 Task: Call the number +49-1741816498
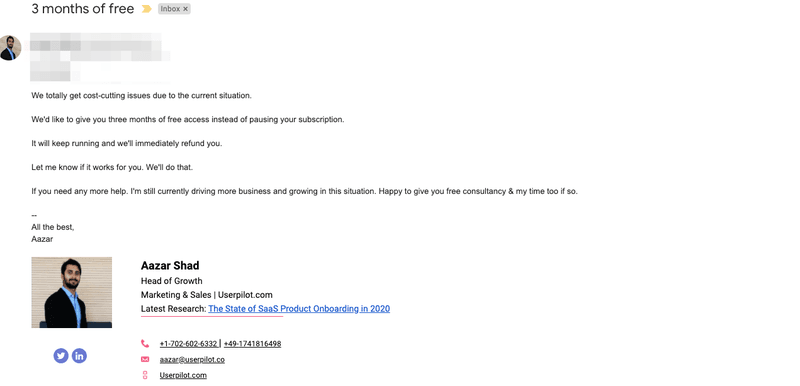pos(252,344)
